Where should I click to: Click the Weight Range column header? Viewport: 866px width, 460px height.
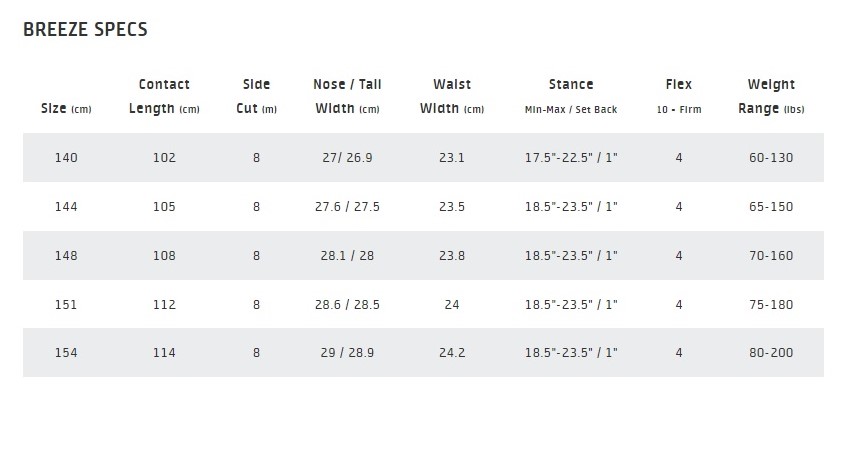click(x=771, y=96)
